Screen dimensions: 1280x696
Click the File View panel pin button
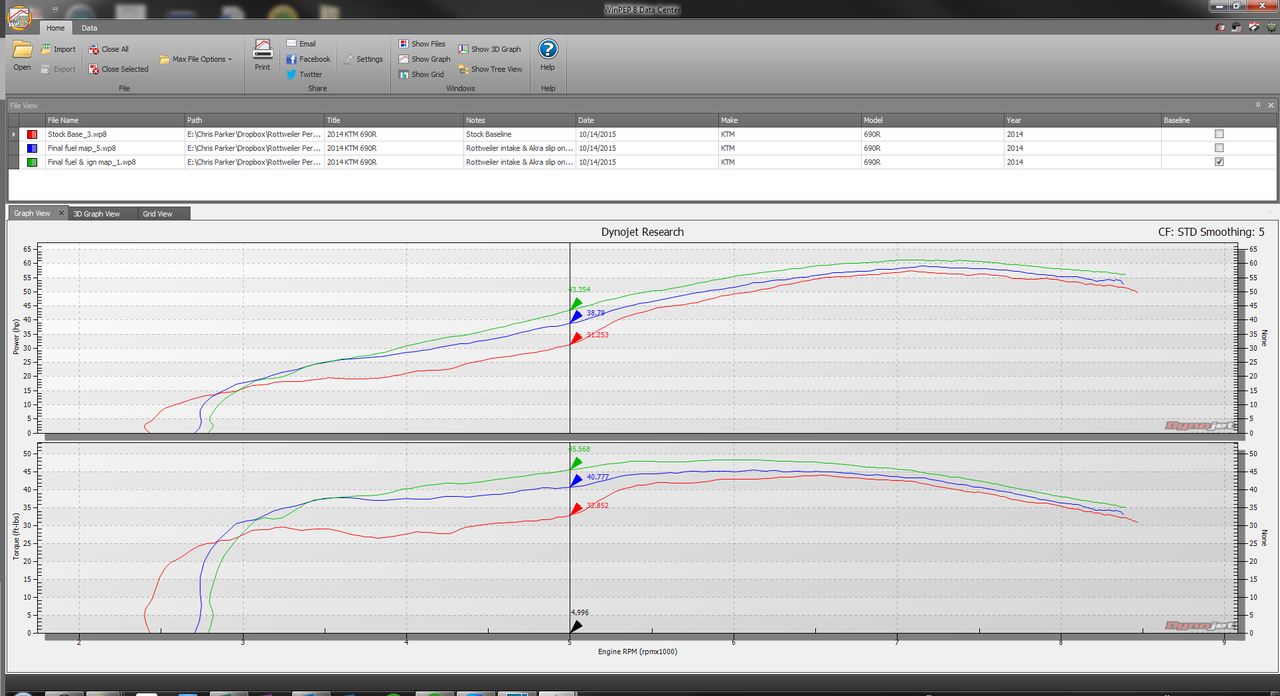pos(1258,105)
